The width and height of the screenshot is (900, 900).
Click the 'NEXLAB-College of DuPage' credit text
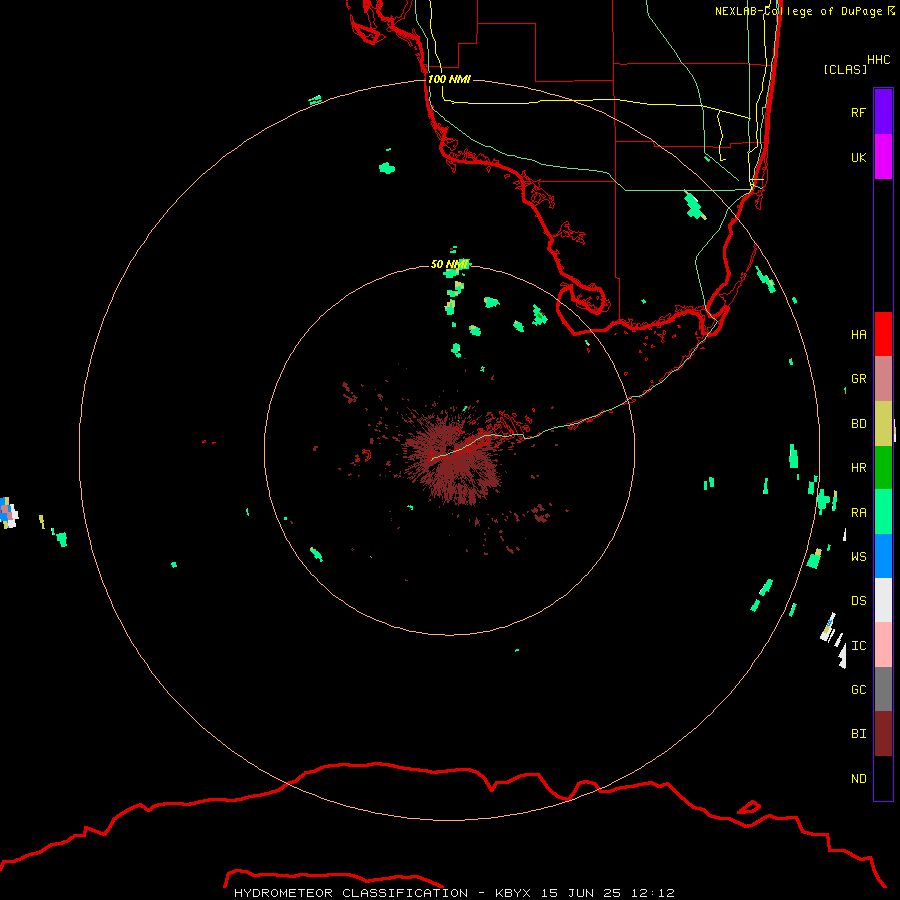798,11
